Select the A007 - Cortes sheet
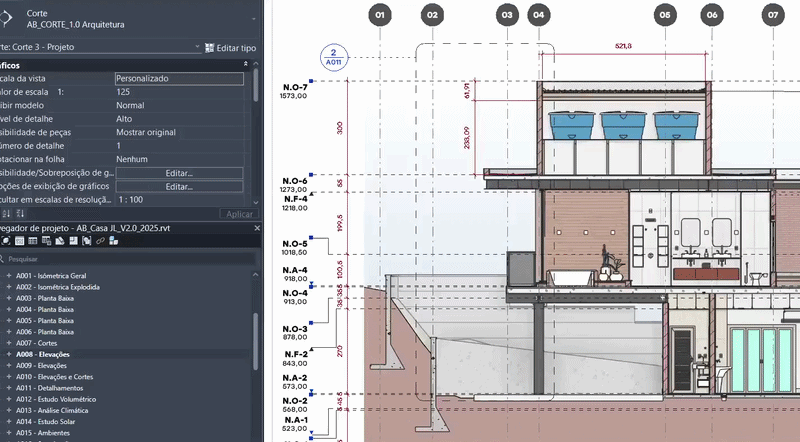Viewport: 800px width, 442px height. click(x=36, y=343)
